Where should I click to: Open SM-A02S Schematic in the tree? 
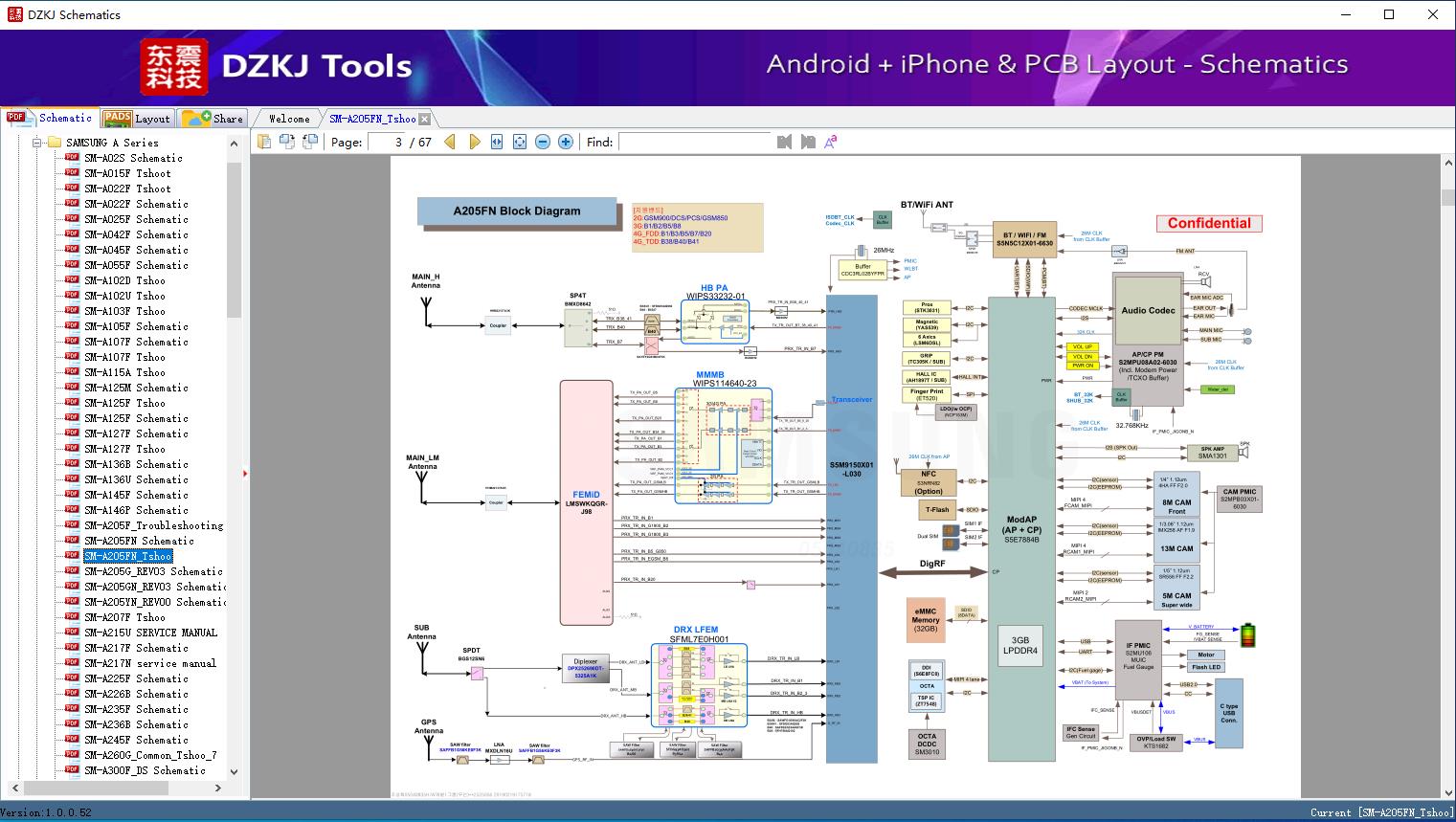point(133,158)
